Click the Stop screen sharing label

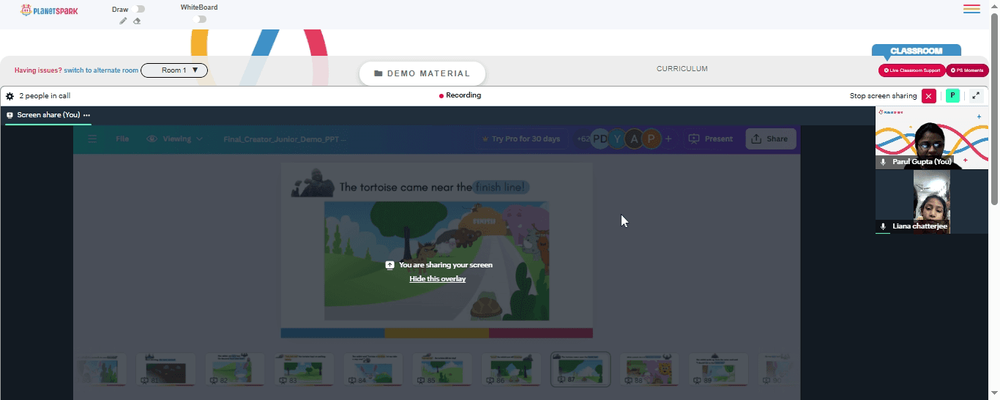[883, 96]
